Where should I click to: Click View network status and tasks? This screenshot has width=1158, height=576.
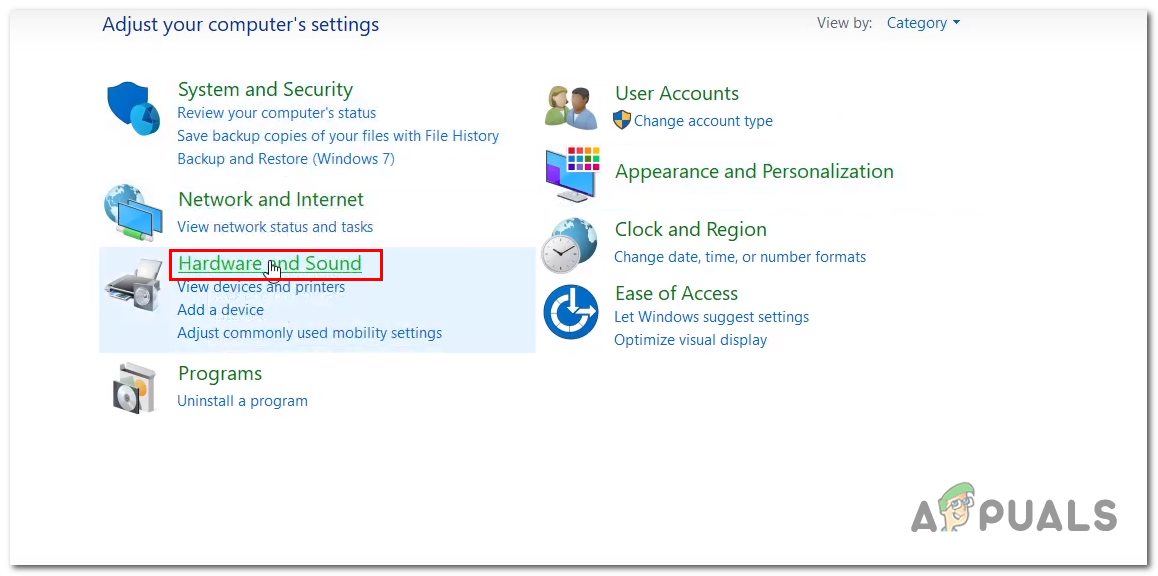click(x=275, y=227)
